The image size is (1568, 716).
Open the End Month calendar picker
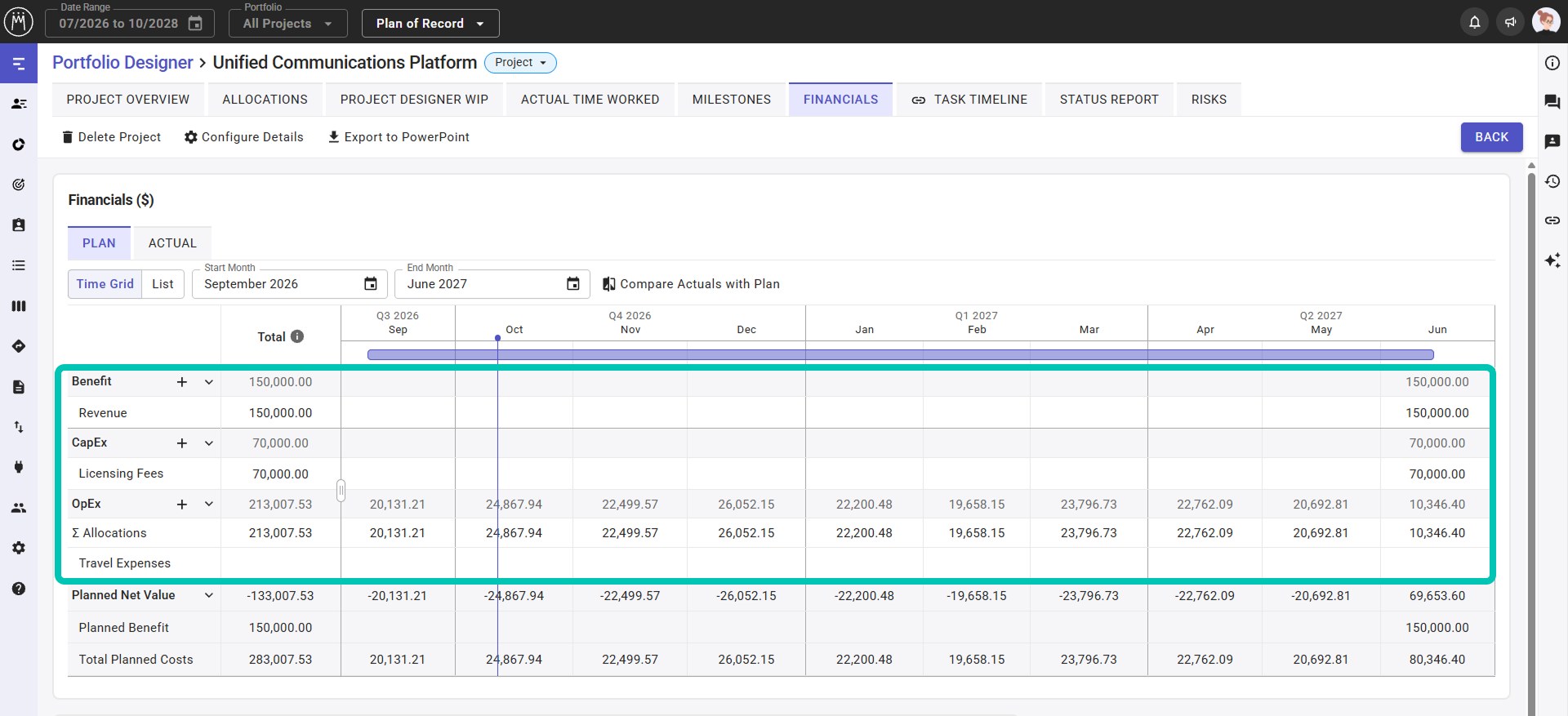coord(573,284)
